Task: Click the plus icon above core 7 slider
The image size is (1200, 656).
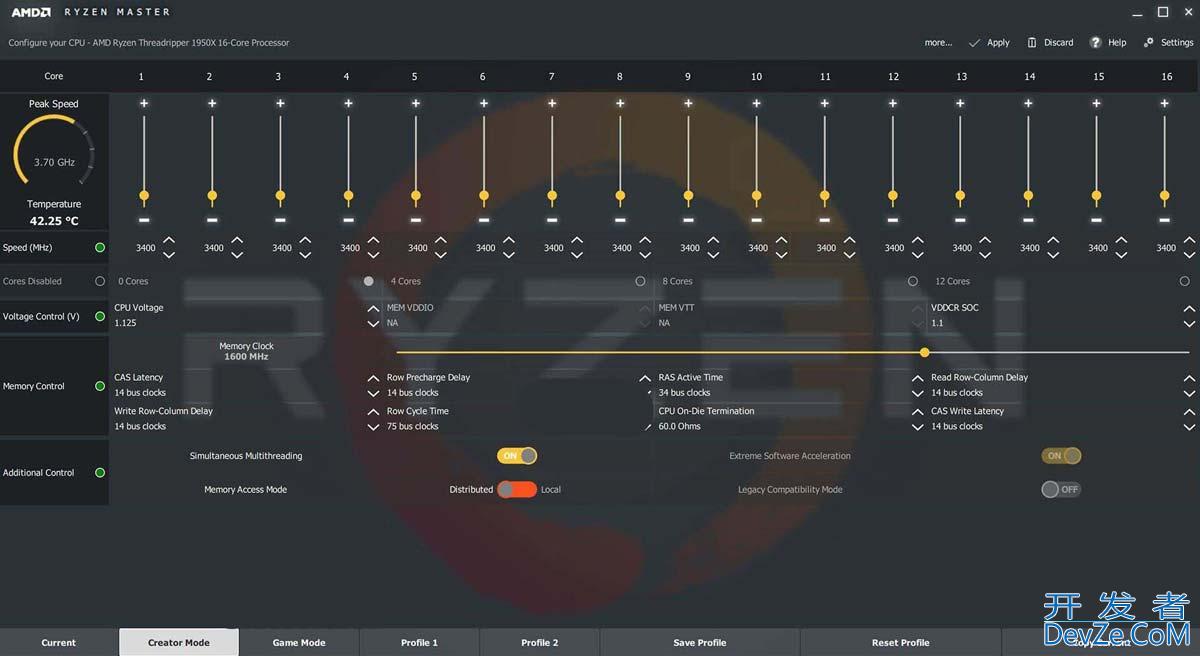Action: click(552, 103)
